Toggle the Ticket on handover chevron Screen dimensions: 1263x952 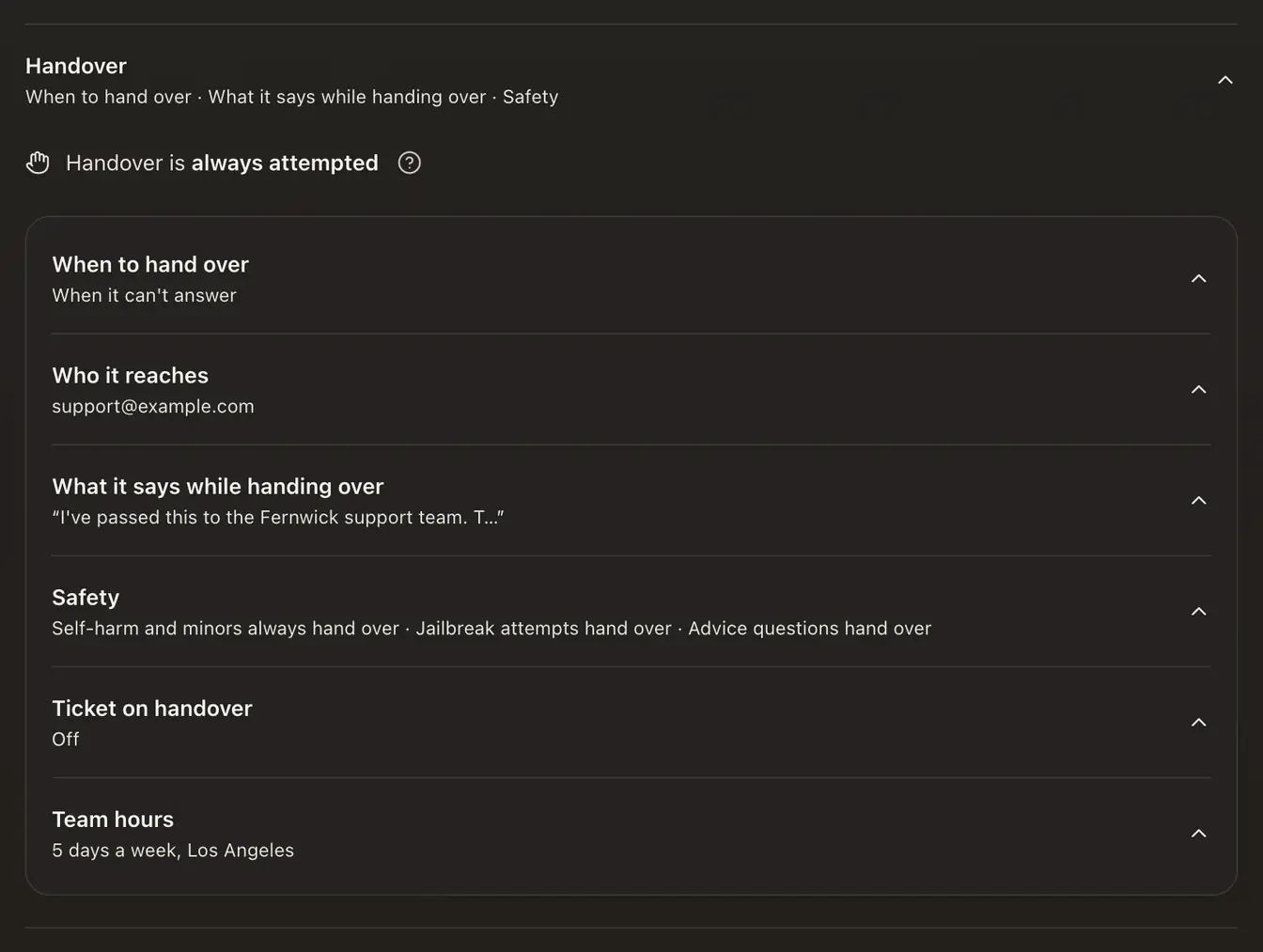[x=1198, y=722]
